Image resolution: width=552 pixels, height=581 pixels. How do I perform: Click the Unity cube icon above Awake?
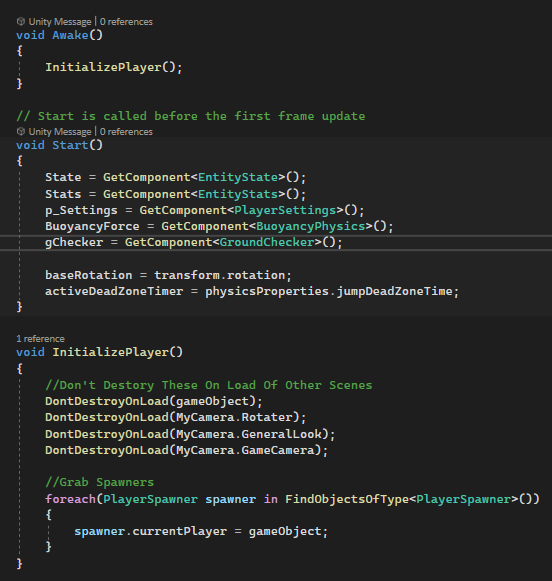coord(21,21)
